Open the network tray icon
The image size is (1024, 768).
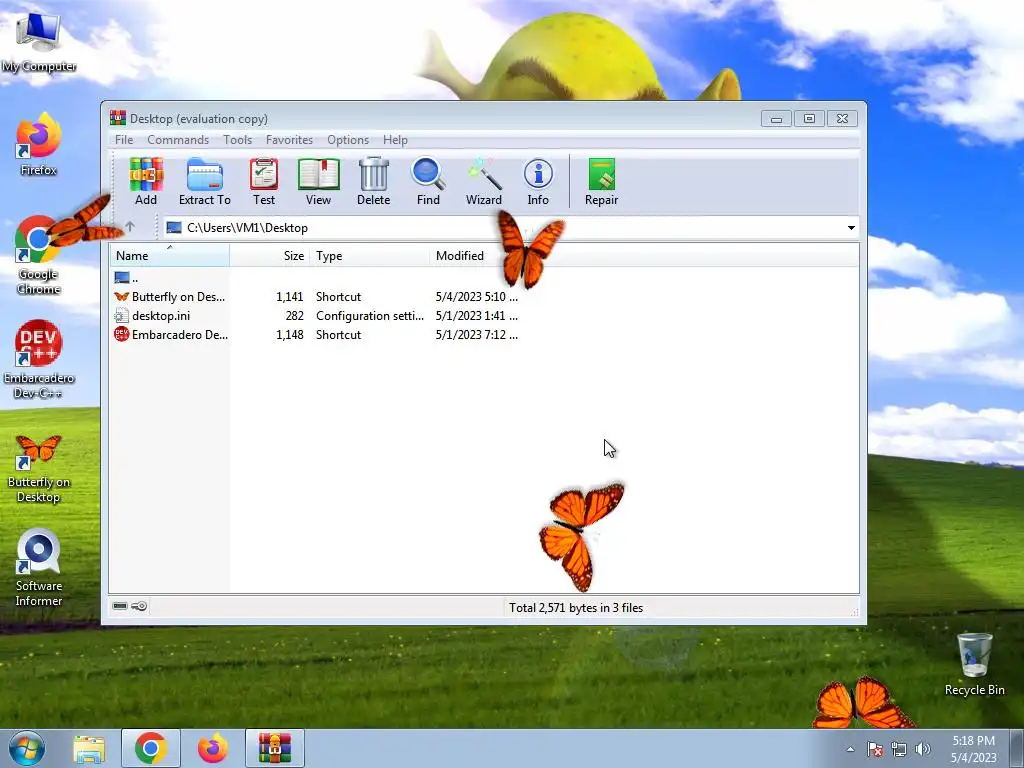[899, 750]
